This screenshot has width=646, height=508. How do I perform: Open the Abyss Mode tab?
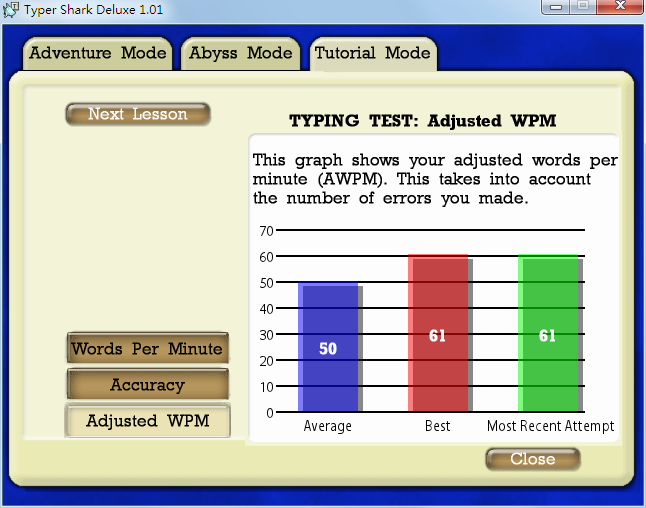coord(241,54)
